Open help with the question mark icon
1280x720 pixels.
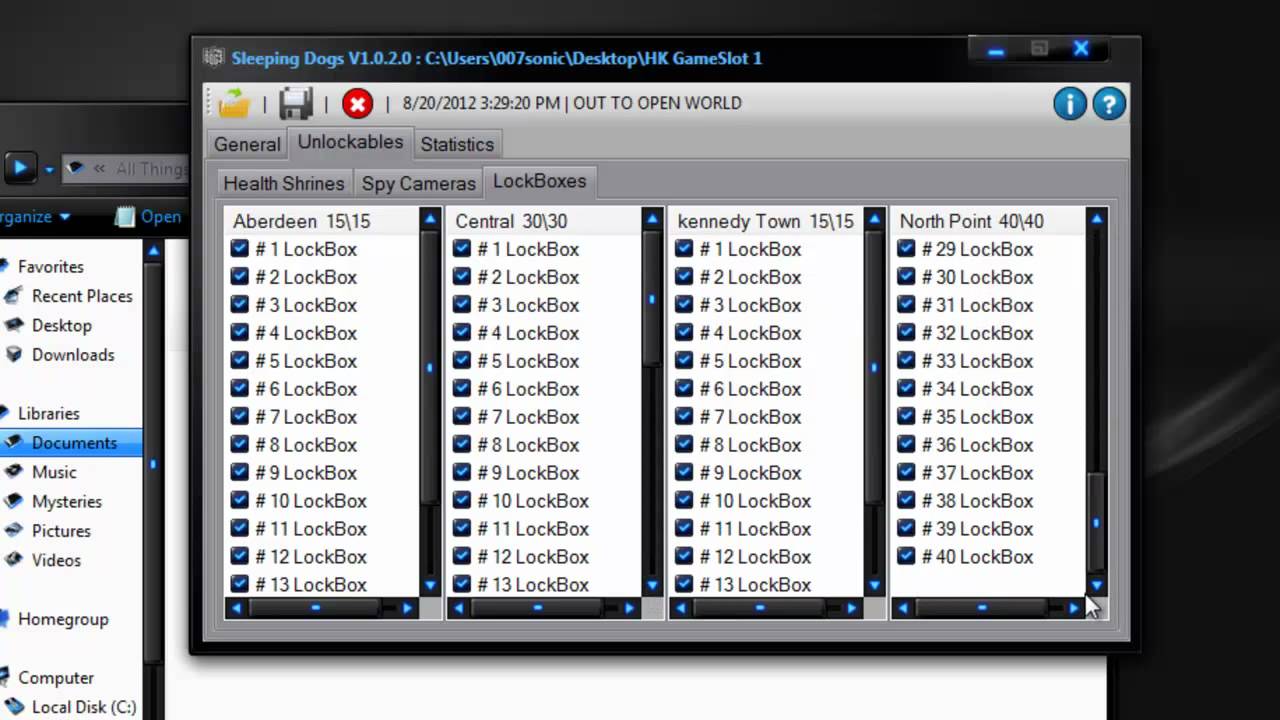[x=1109, y=103]
